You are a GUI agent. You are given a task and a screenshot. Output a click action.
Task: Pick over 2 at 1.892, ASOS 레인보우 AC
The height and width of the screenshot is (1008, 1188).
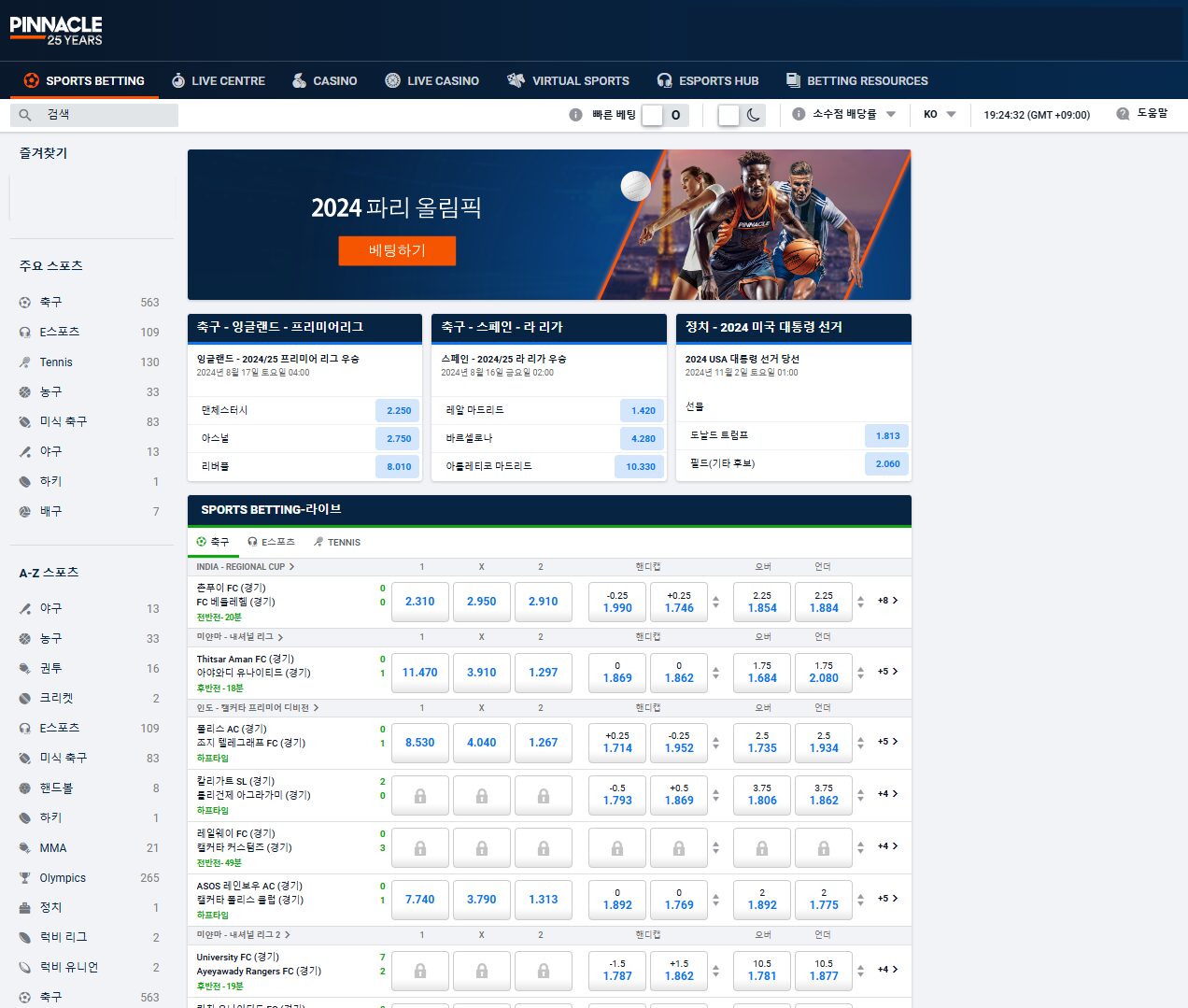pyautogui.click(x=762, y=899)
